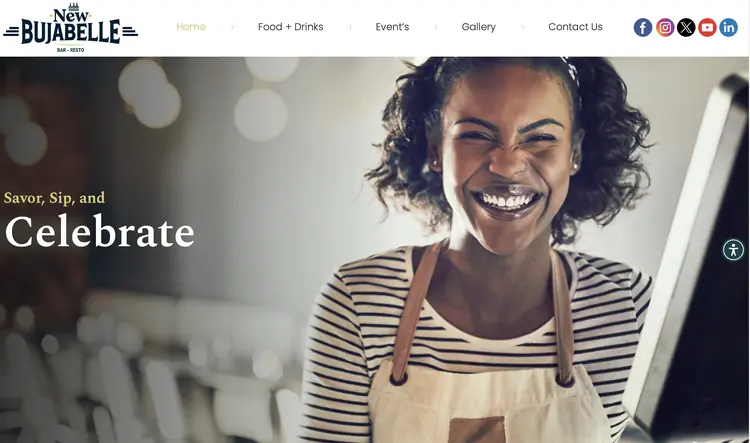Navigate to the Event's page
The height and width of the screenshot is (443, 750).
point(392,27)
